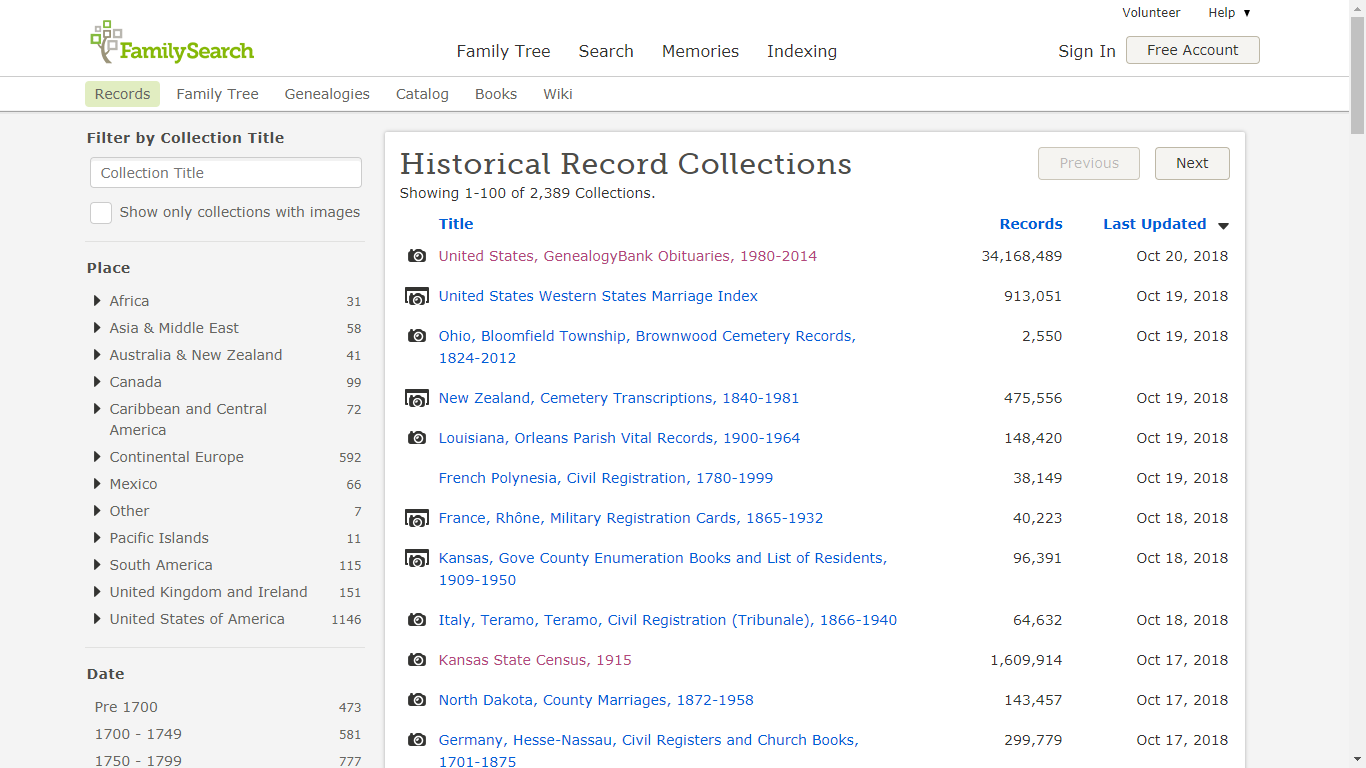Enable Show only collections with images

pos(101,212)
